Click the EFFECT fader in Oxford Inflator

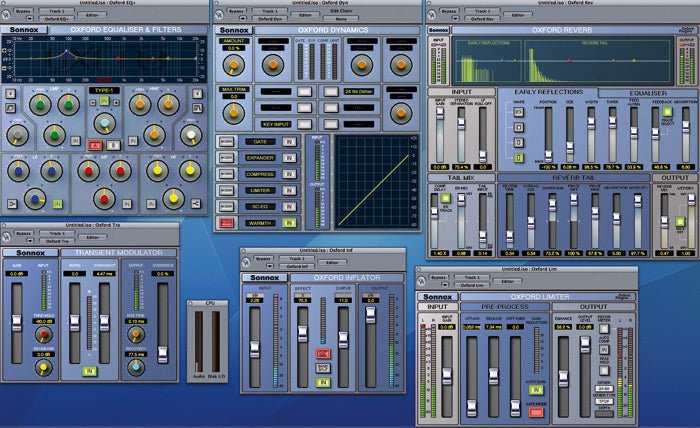coord(303,333)
